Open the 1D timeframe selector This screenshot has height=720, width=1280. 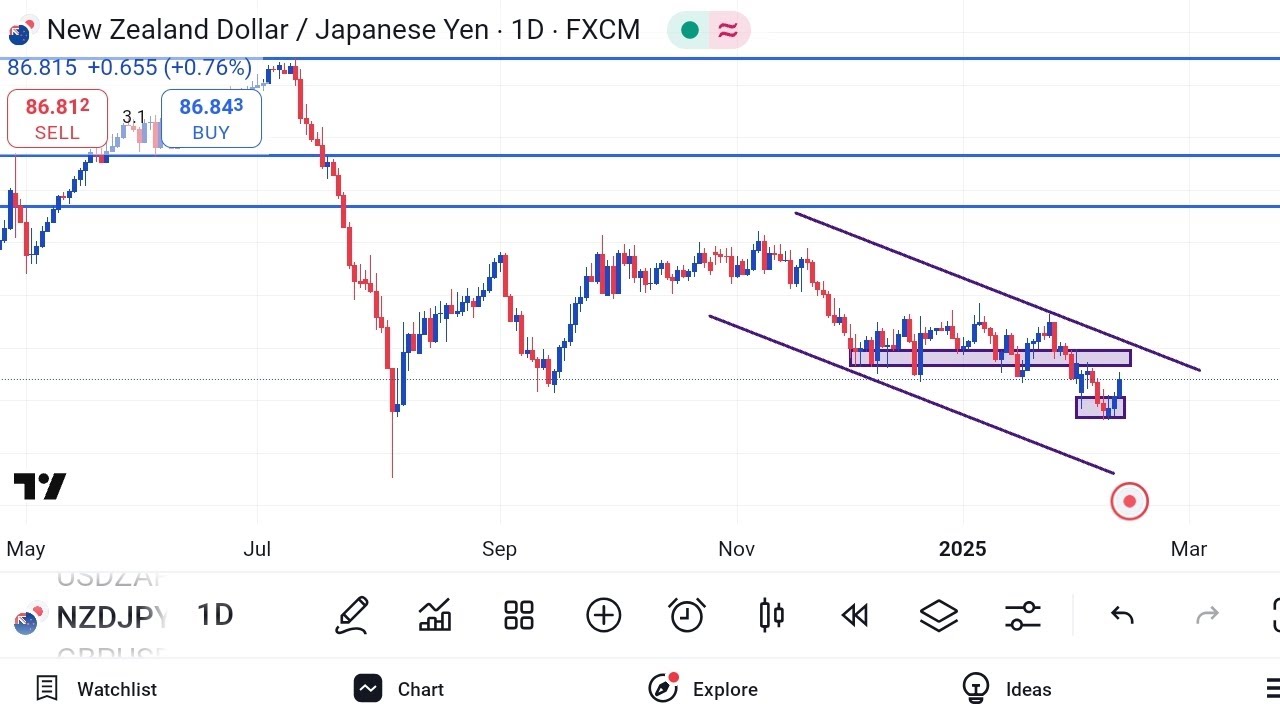[215, 615]
